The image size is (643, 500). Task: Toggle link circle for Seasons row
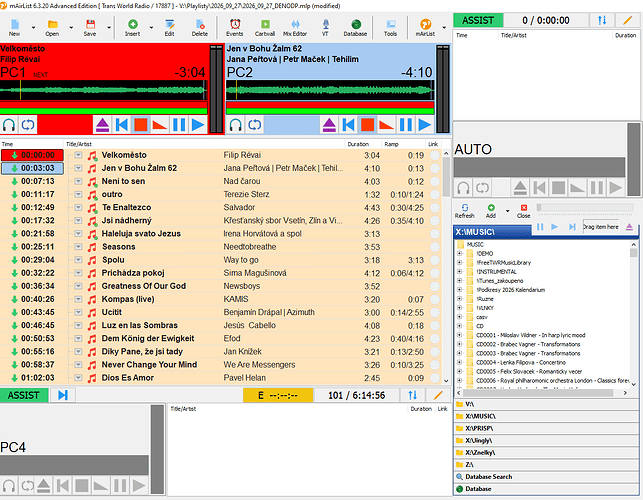[435, 247]
